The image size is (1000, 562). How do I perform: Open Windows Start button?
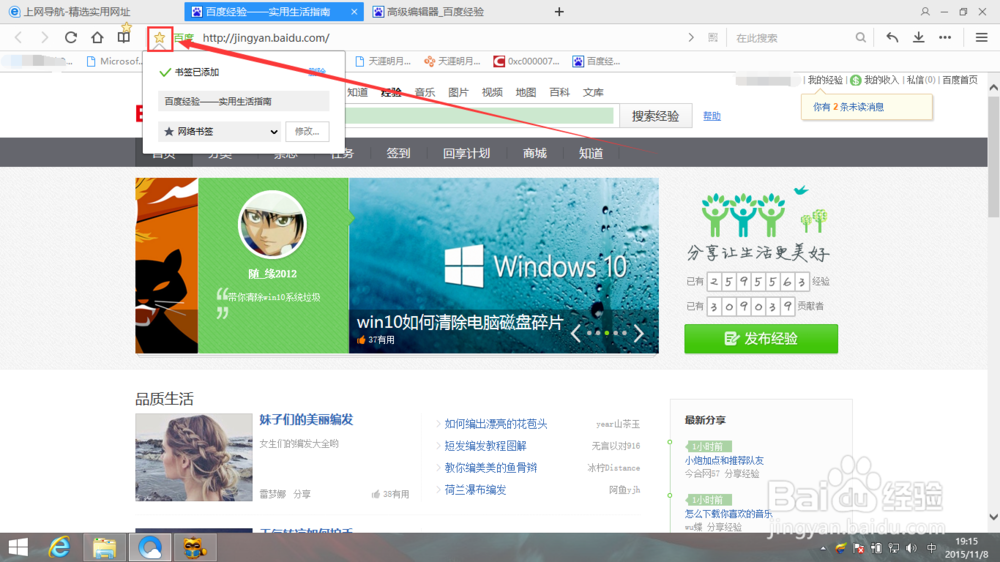tap(18, 547)
